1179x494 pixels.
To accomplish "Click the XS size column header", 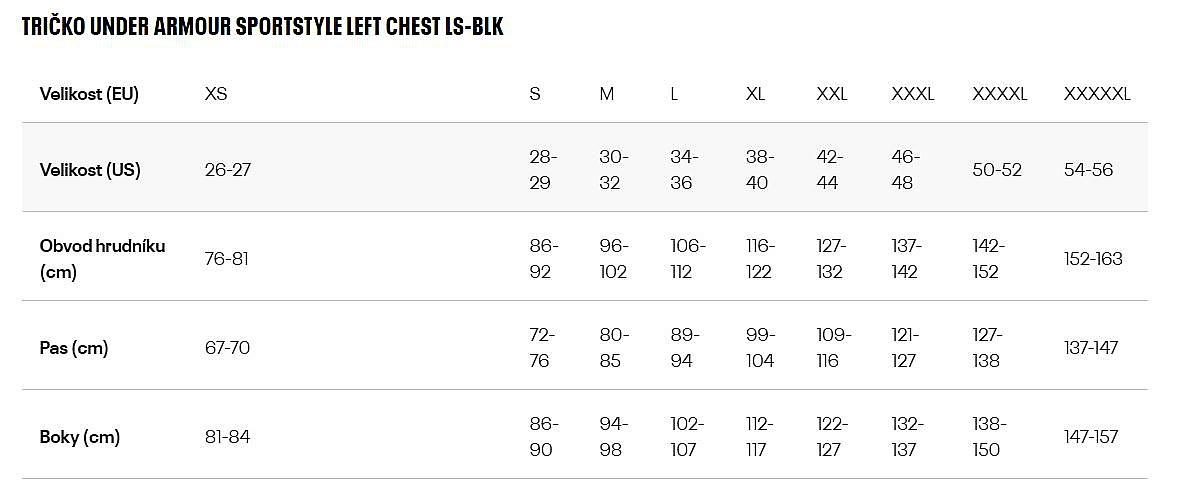I will click(x=216, y=94).
